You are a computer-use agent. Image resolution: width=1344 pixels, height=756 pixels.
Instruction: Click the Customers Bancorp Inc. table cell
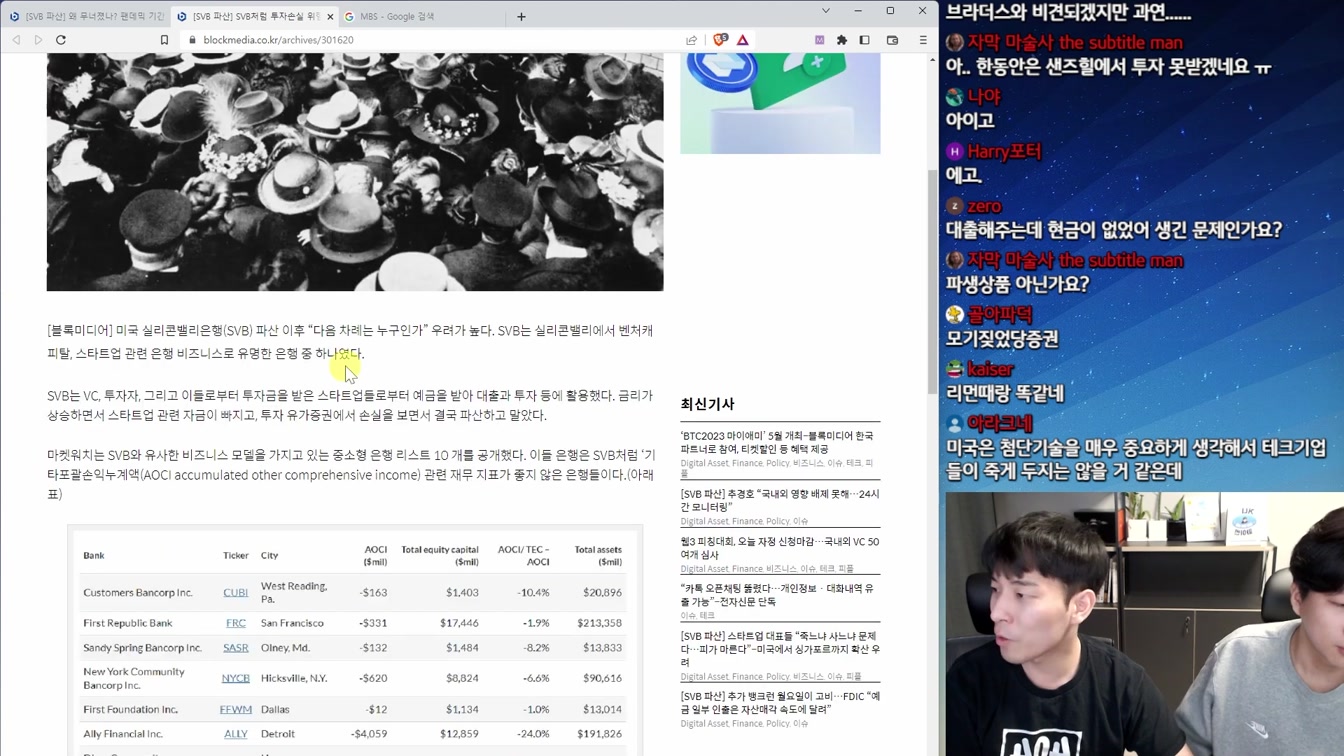tap(138, 593)
